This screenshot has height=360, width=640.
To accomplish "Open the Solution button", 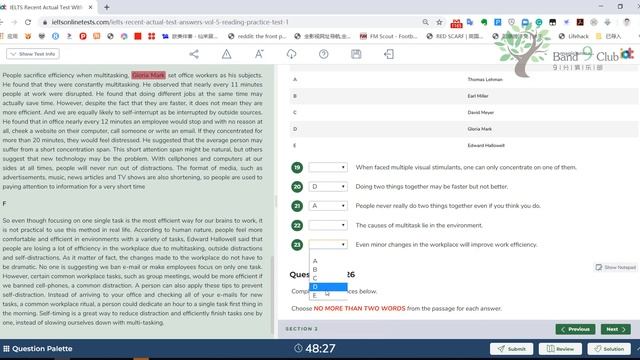I will coord(609,349).
